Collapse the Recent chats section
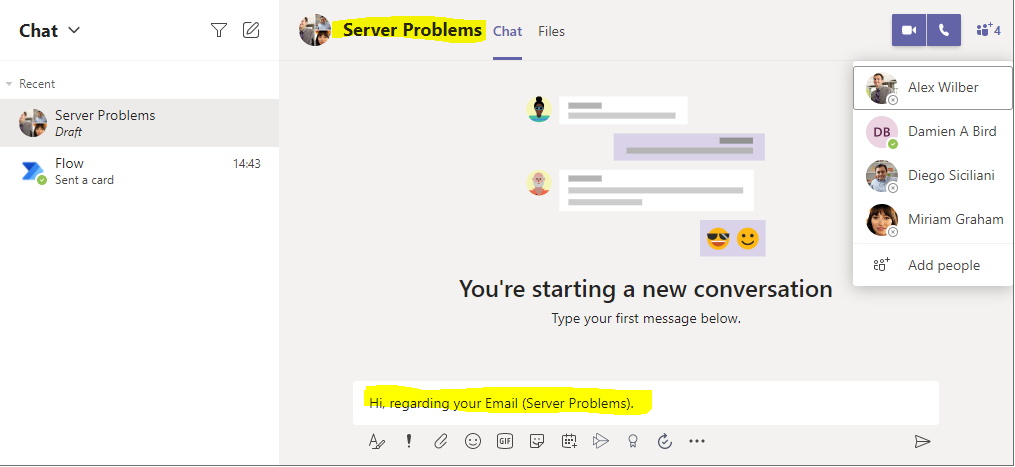Viewport: 1015px width, 467px height. click(x=10, y=84)
